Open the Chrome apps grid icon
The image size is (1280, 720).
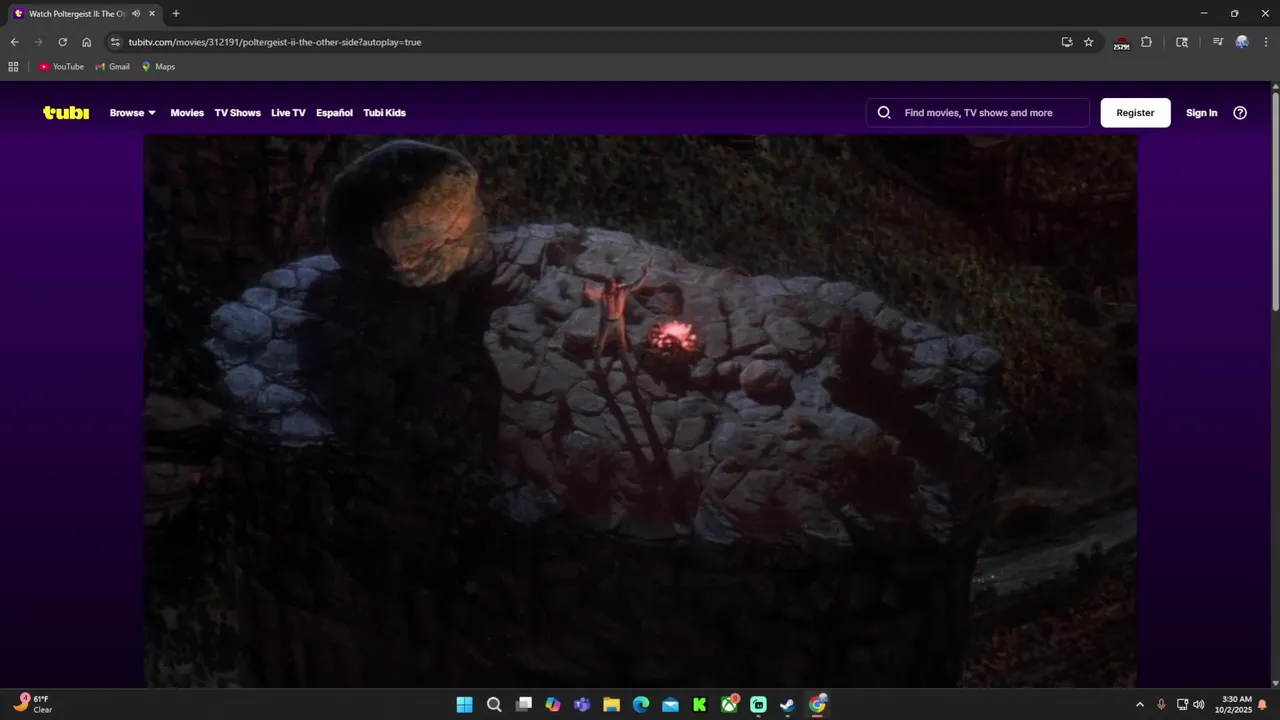coord(13,67)
